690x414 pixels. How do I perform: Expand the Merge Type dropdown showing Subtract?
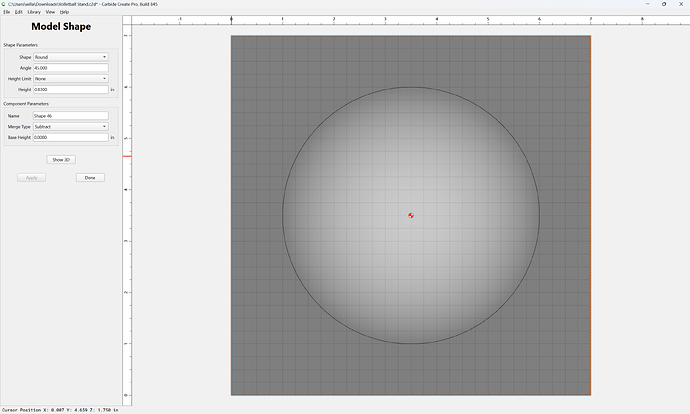click(71, 127)
